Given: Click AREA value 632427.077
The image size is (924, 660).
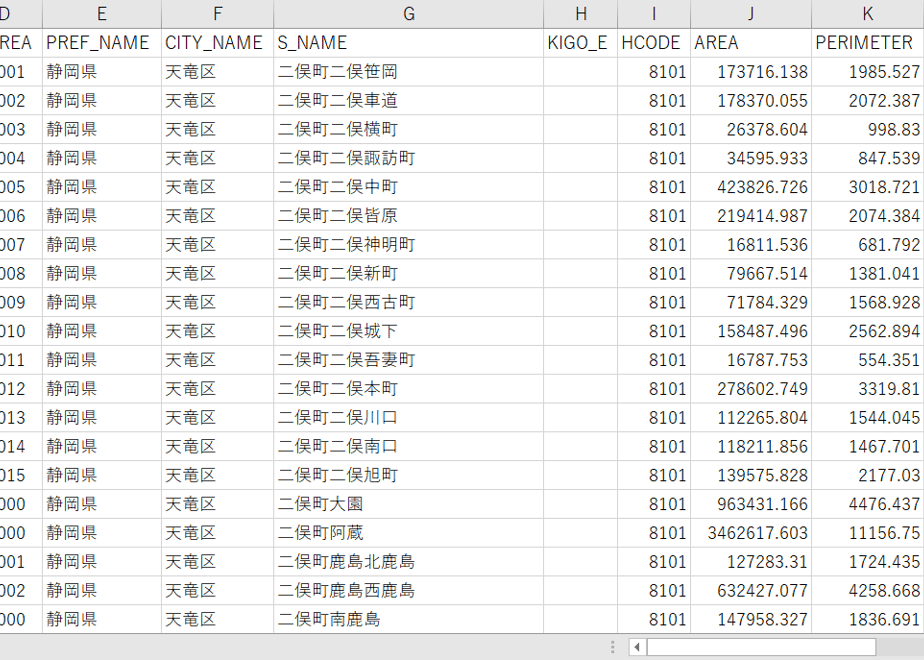Looking at the screenshot, I should [x=751, y=592].
